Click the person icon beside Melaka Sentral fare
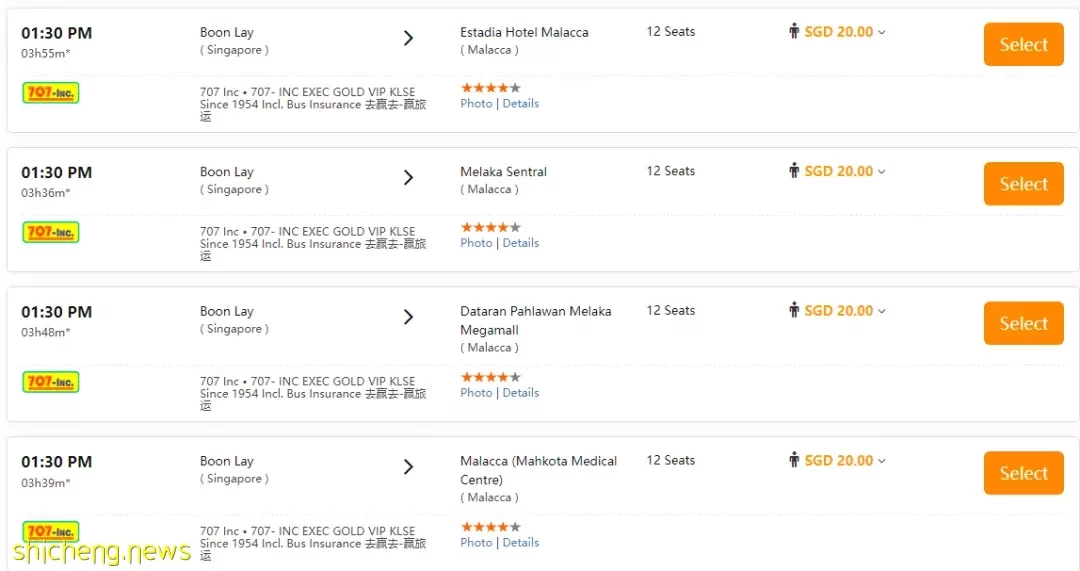Viewport: 1080px width, 571px height. tap(794, 170)
